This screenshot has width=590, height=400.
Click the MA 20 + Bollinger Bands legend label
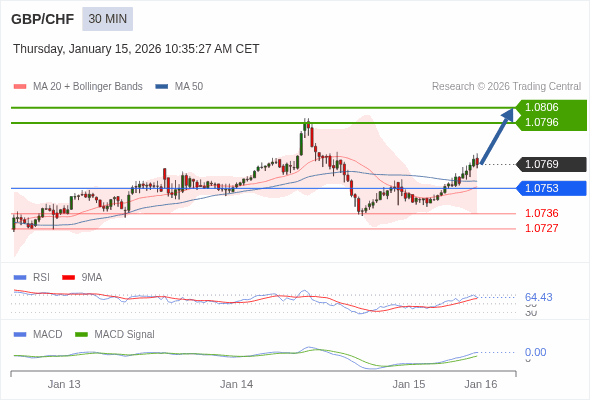[88, 87]
